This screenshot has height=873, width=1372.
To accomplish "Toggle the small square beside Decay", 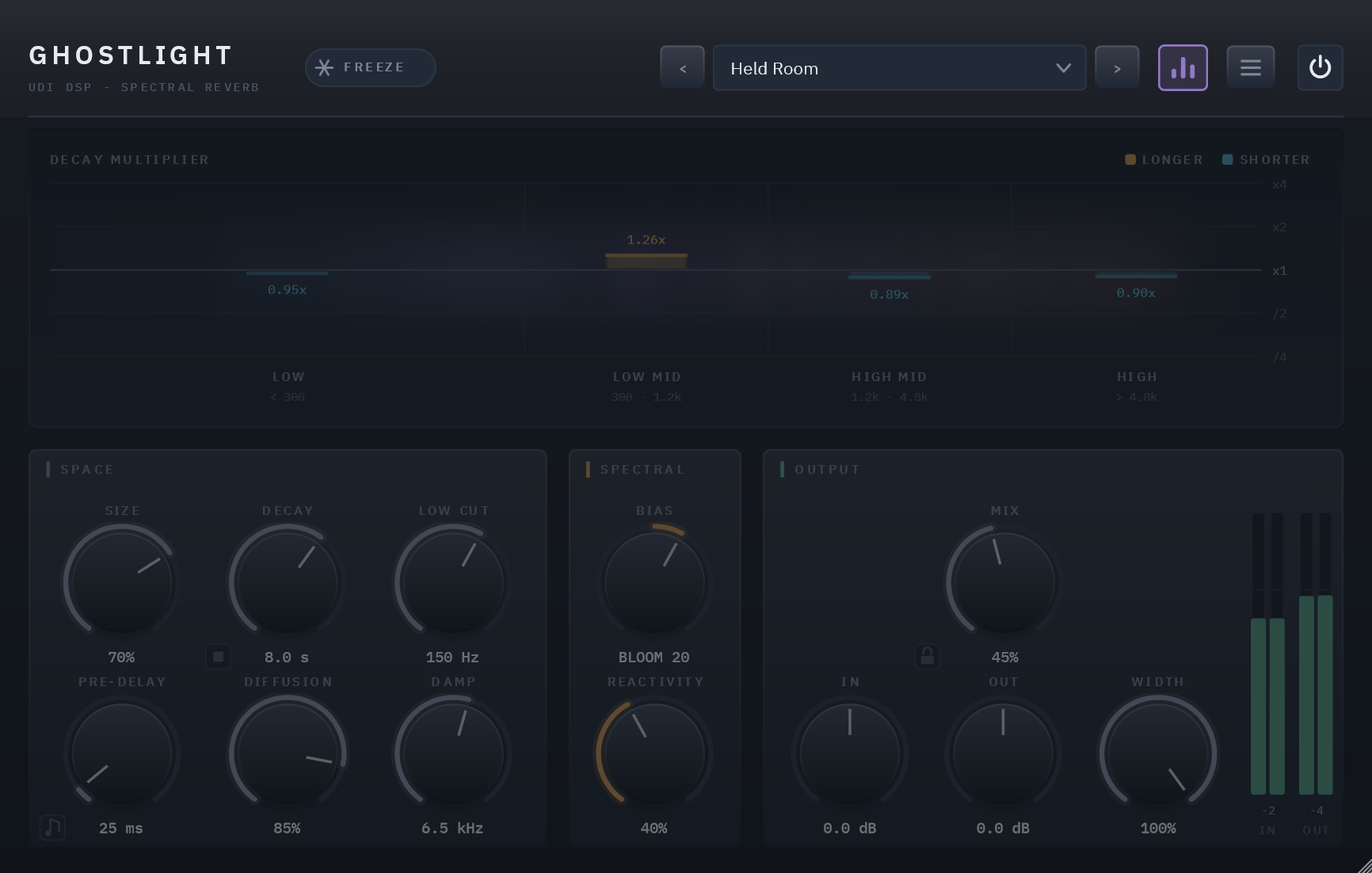I will [x=219, y=657].
